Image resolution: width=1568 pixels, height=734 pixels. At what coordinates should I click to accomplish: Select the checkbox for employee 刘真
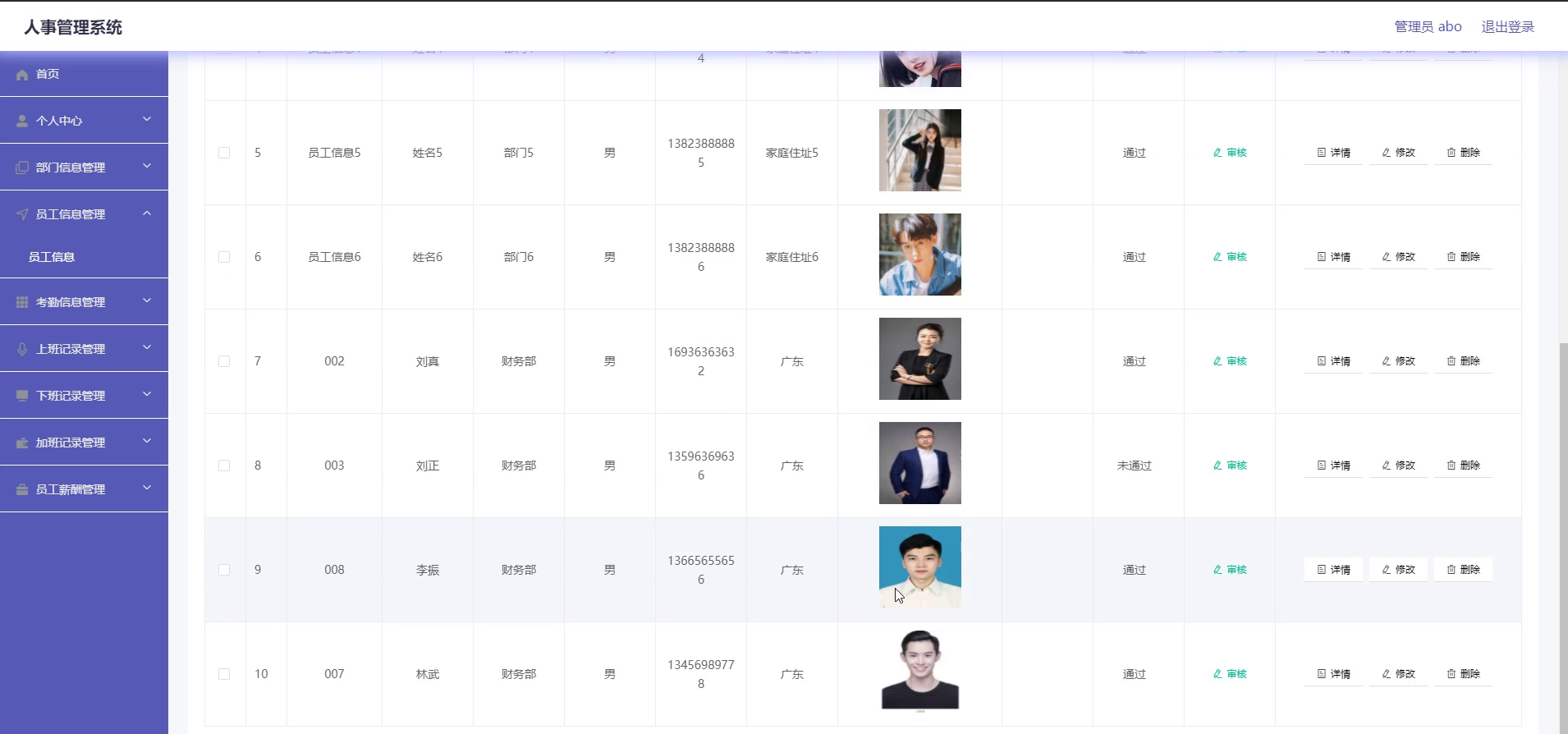click(x=224, y=361)
